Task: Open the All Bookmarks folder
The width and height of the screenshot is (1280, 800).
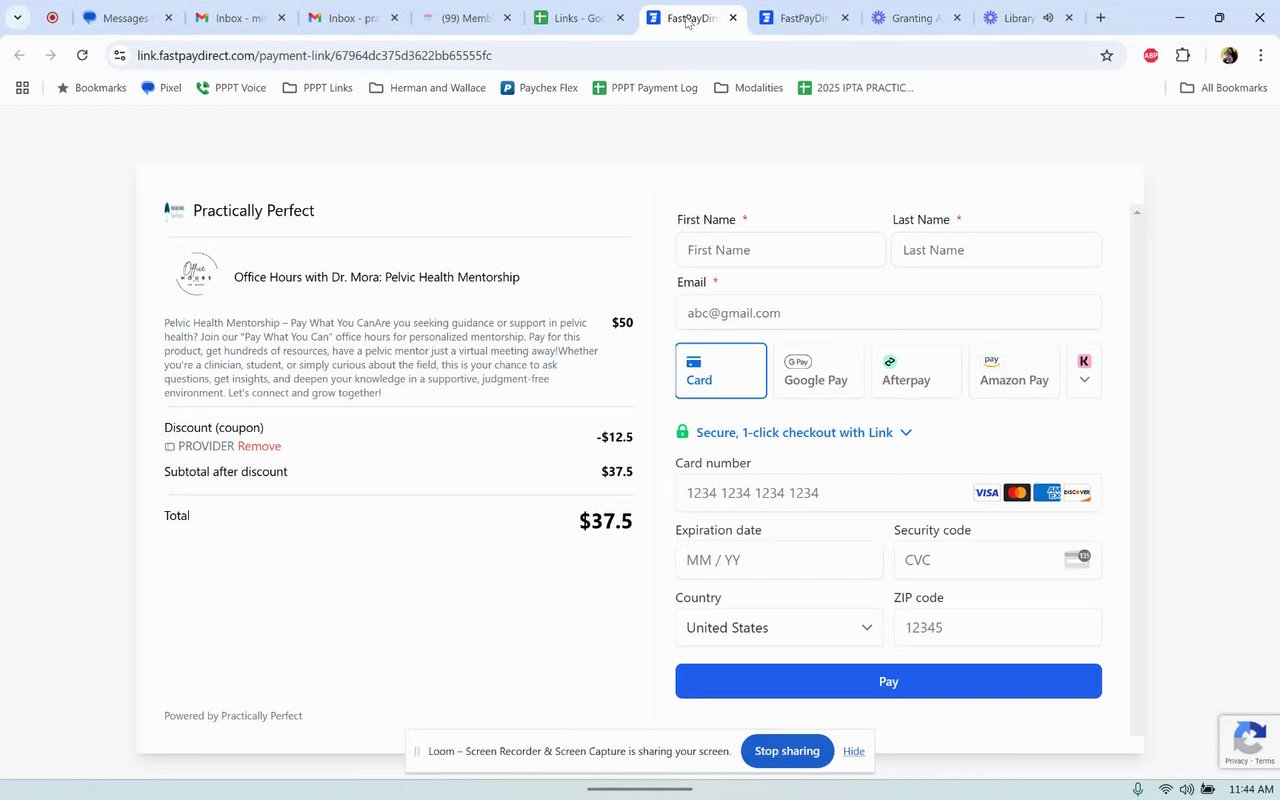Action: coord(1224,88)
